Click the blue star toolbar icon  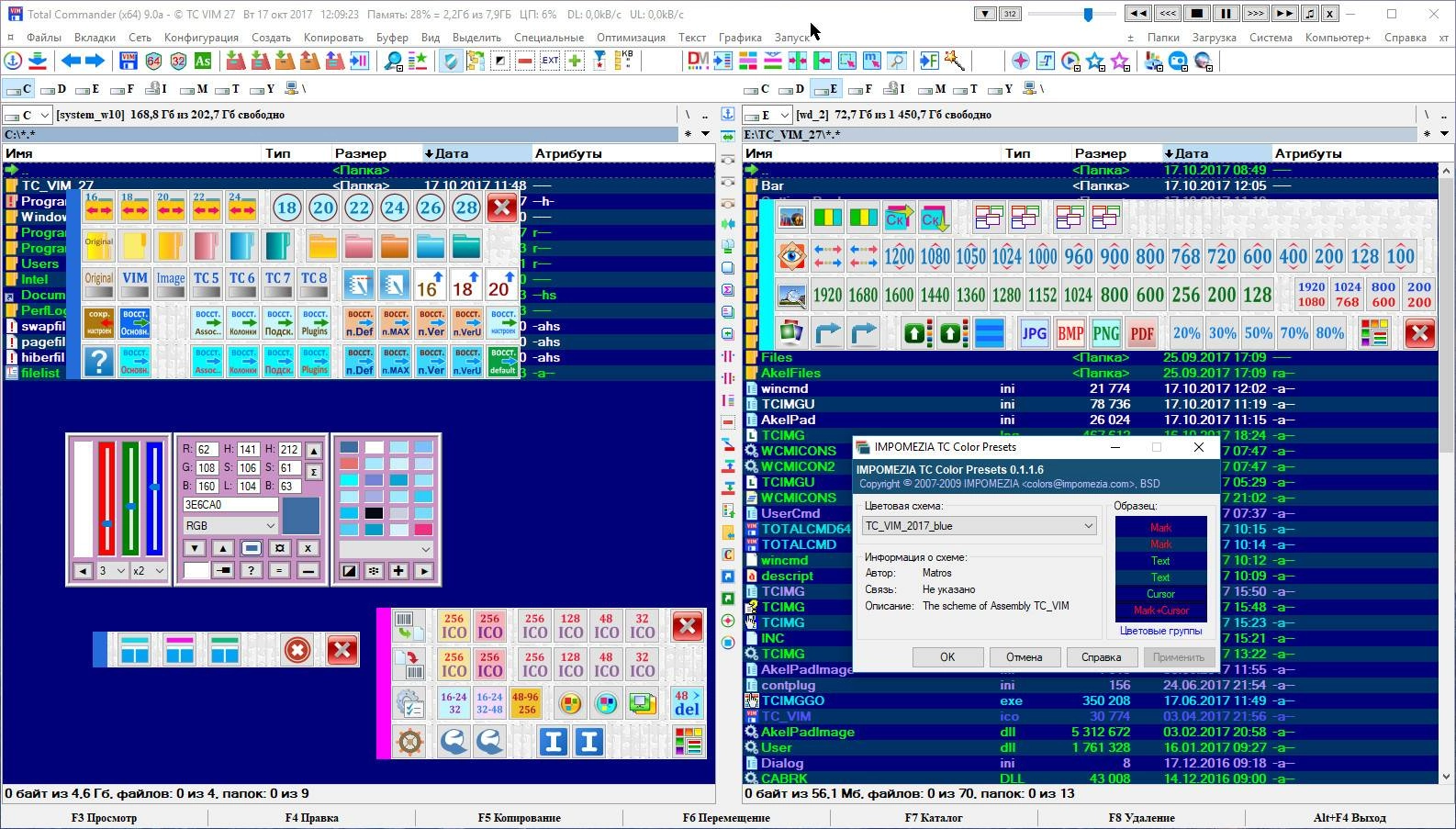click(x=1095, y=61)
